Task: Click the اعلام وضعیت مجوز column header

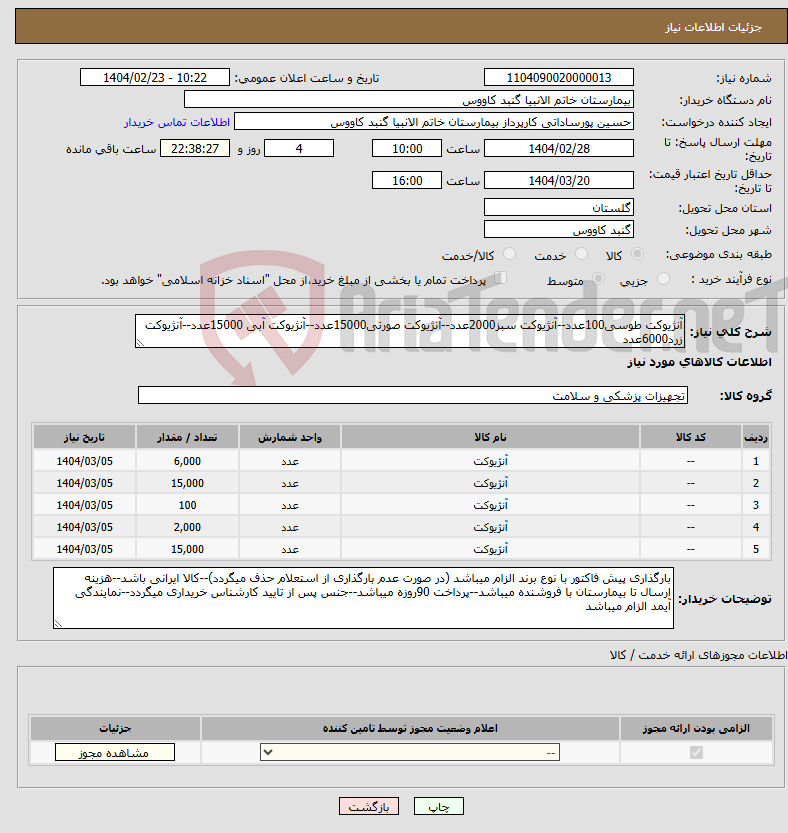Action: coord(410,728)
